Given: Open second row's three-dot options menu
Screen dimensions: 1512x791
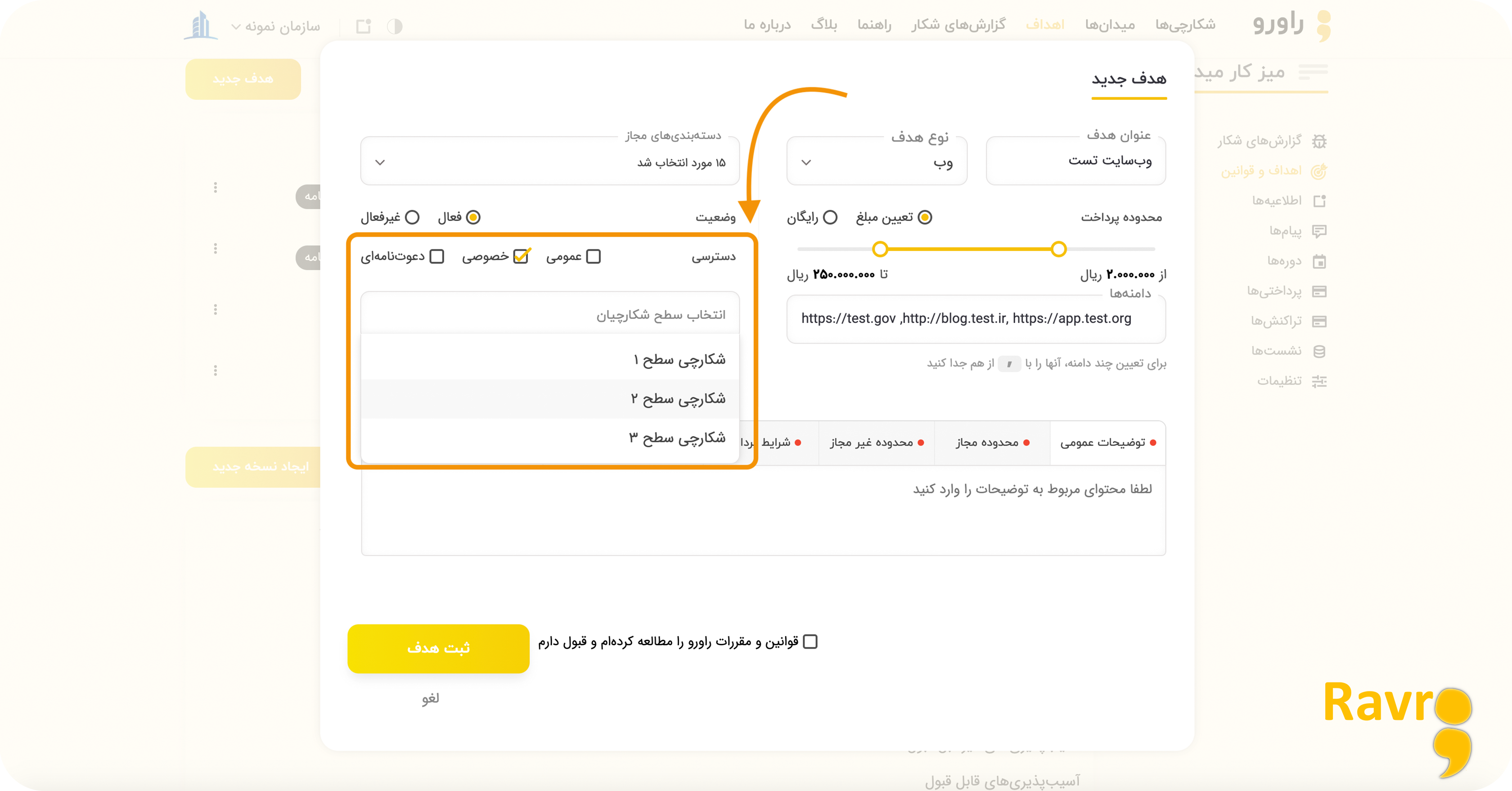Looking at the screenshot, I should coord(216,248).
